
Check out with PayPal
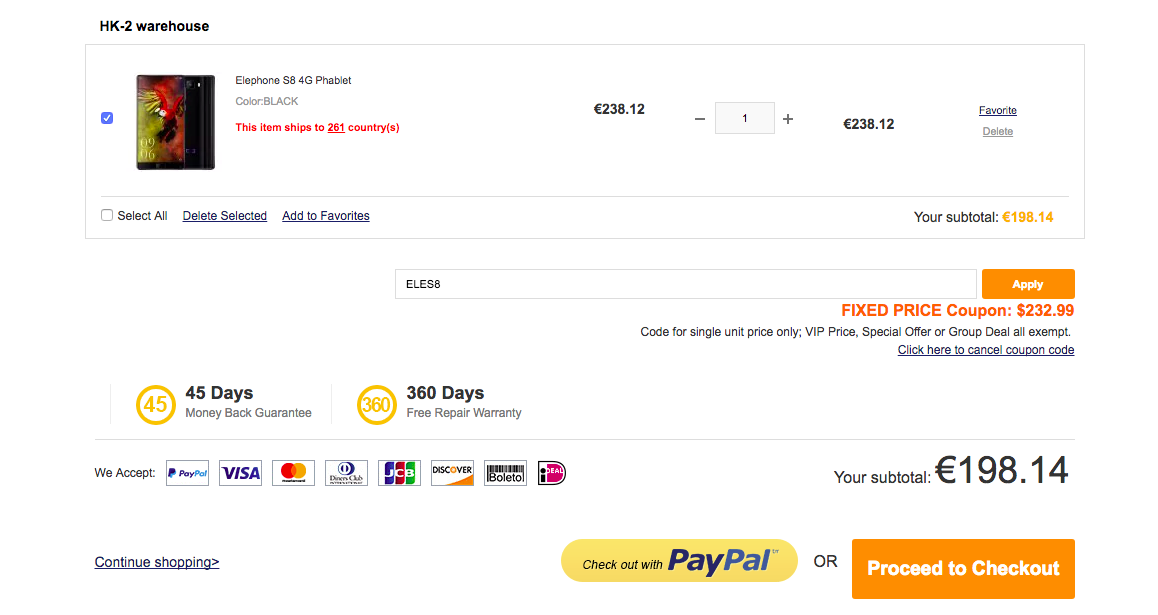[679, 561]
